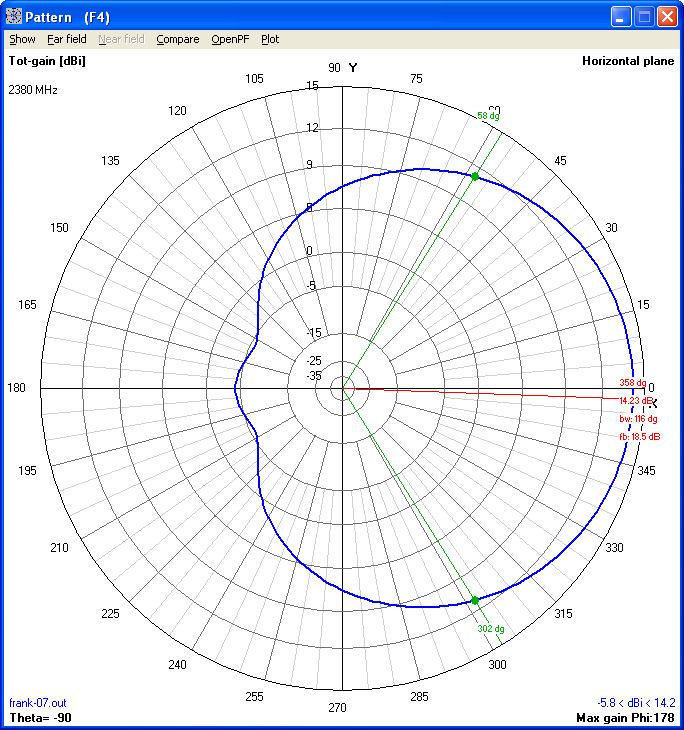684x730 pixels.
Task: Click the Horizontal plane label
Action: 628,61
